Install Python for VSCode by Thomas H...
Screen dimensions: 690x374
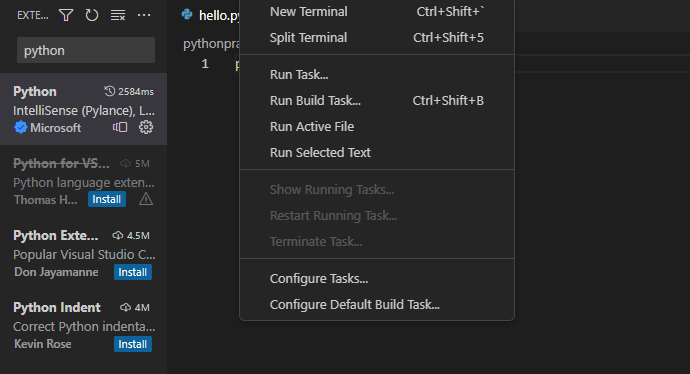pyautogui.click(x=107, y=199)
